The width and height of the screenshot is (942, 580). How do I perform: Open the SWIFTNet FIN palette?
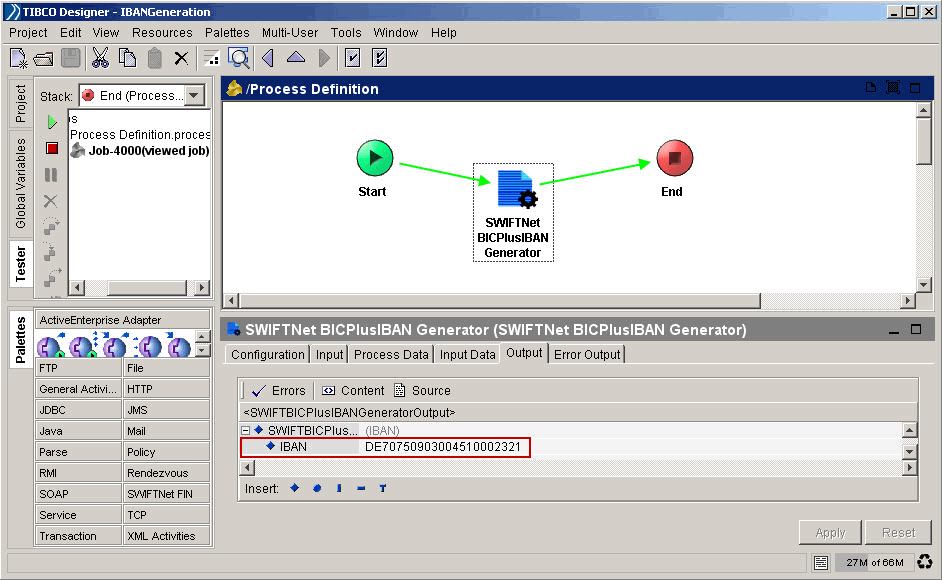(x=166, y=494)
